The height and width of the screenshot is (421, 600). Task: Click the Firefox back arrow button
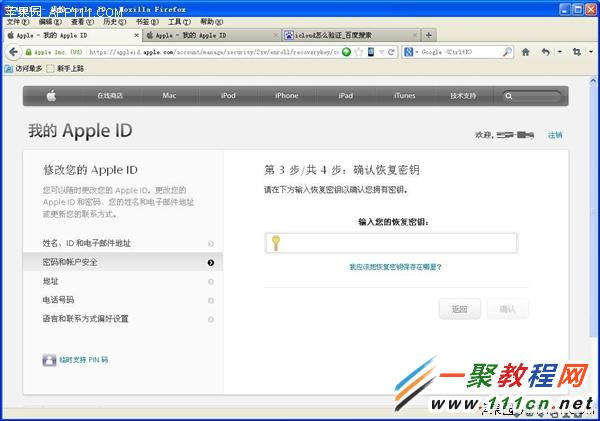pos(13,52)
